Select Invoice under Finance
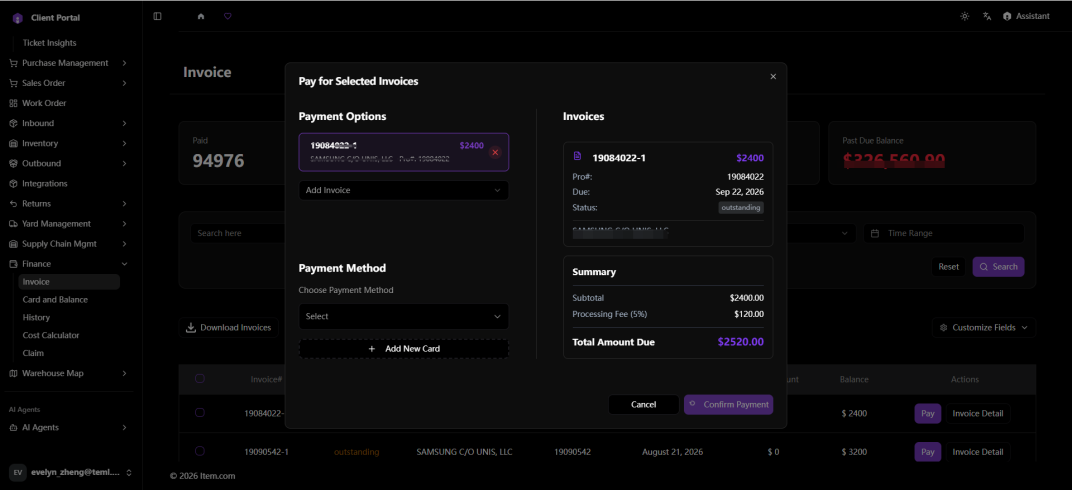This screenshot has height=490, width=1072. click(x=69, y=282)
